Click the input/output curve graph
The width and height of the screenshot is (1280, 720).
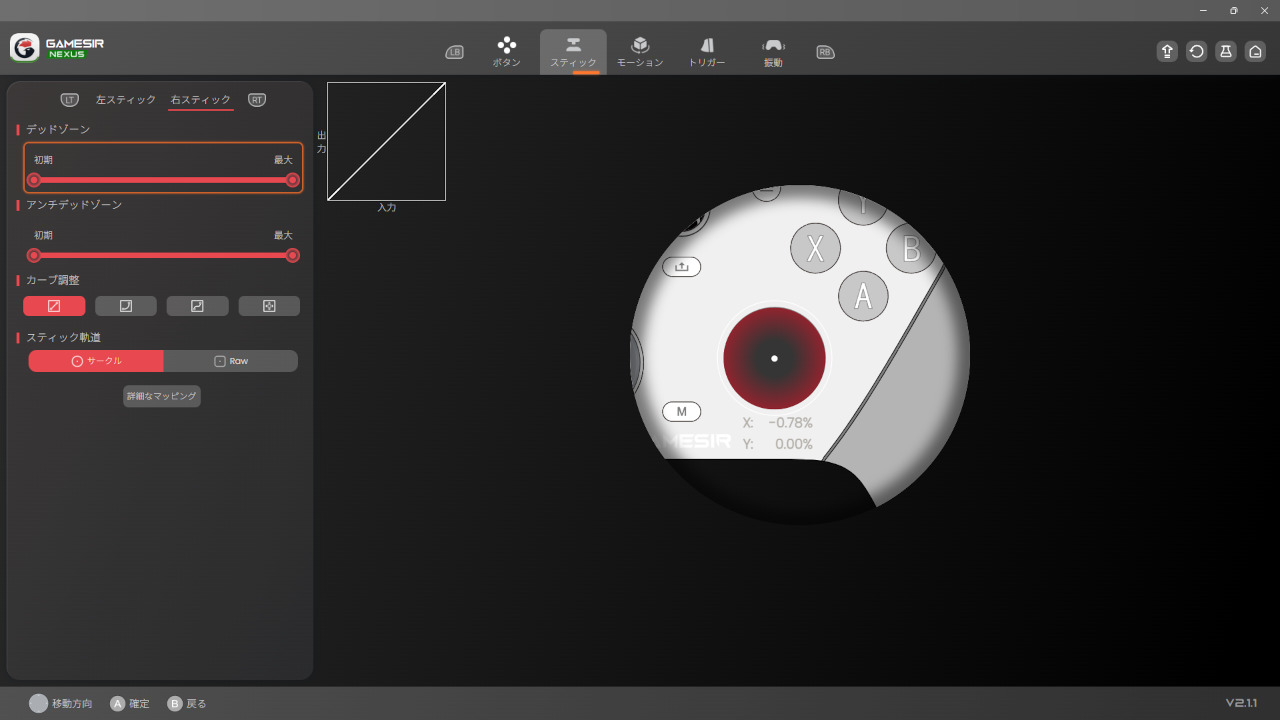point(386,141)
